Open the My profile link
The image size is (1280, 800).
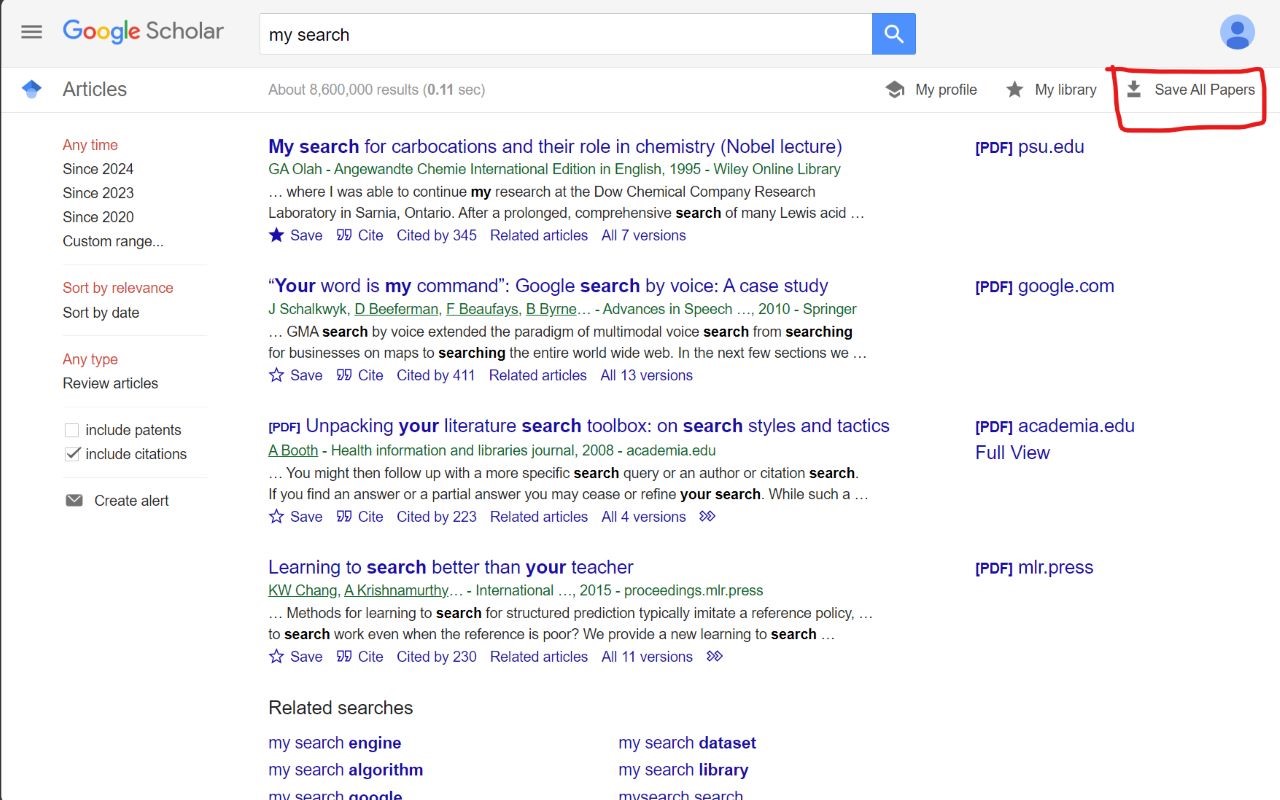coord(946,90)
